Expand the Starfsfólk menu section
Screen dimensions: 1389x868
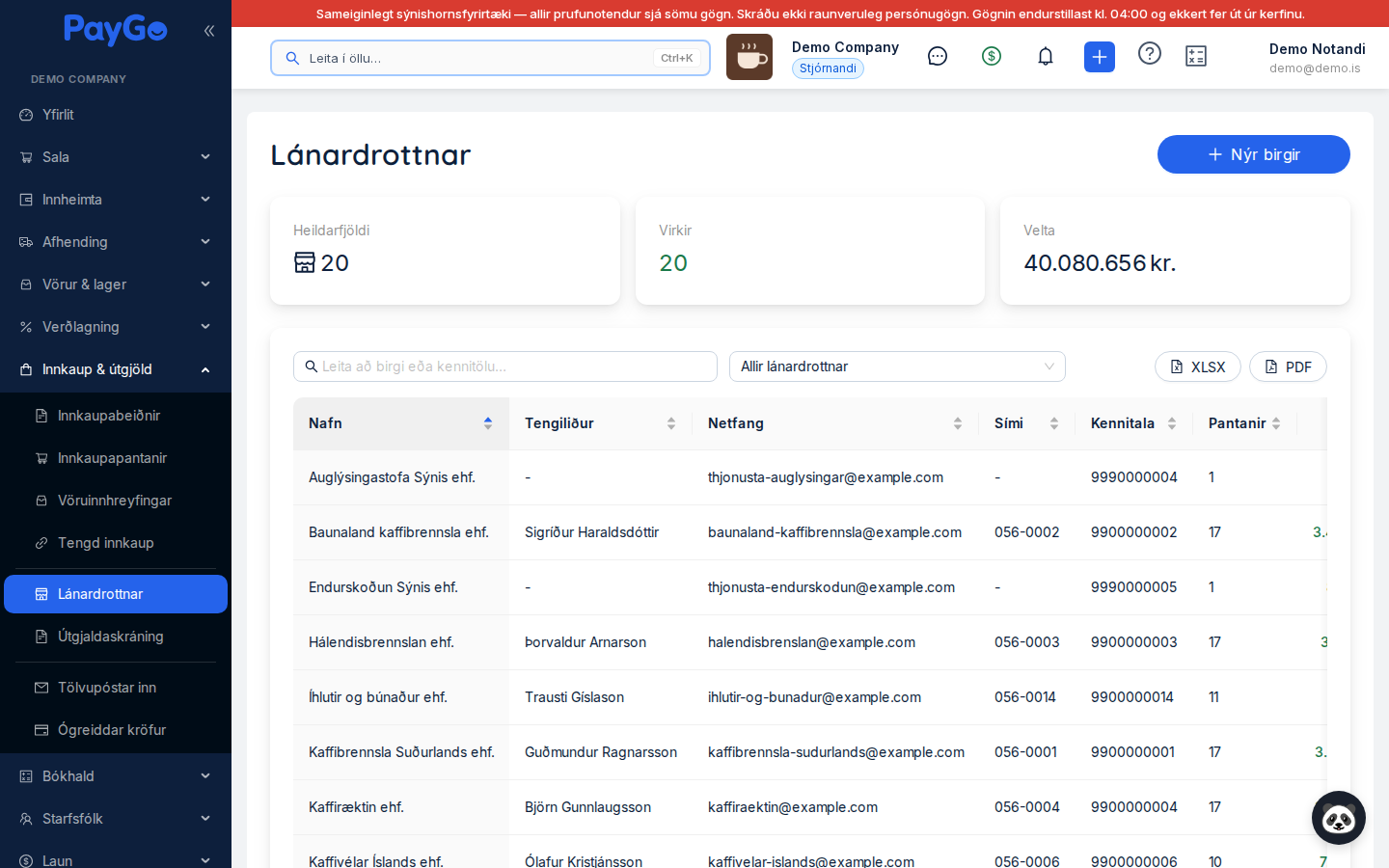[116, 819]
